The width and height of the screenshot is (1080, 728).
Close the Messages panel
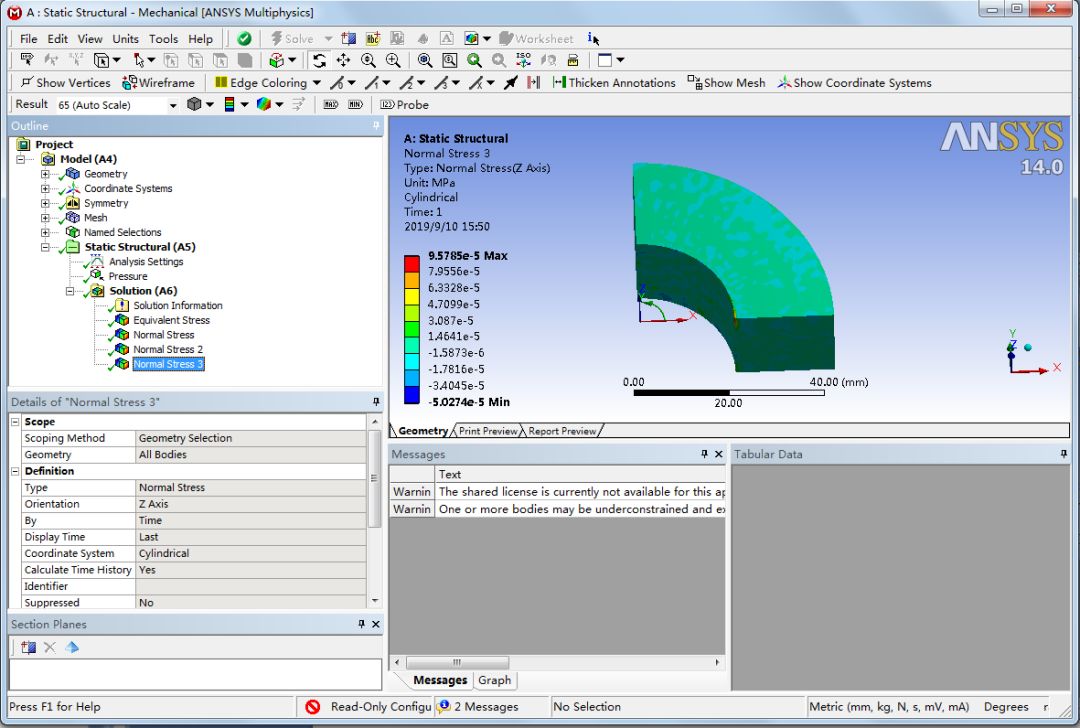pos(718,454)
